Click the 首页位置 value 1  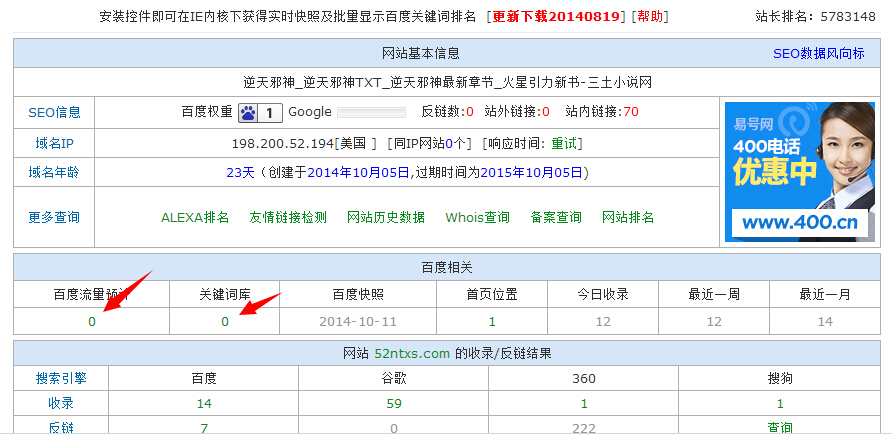492,322
